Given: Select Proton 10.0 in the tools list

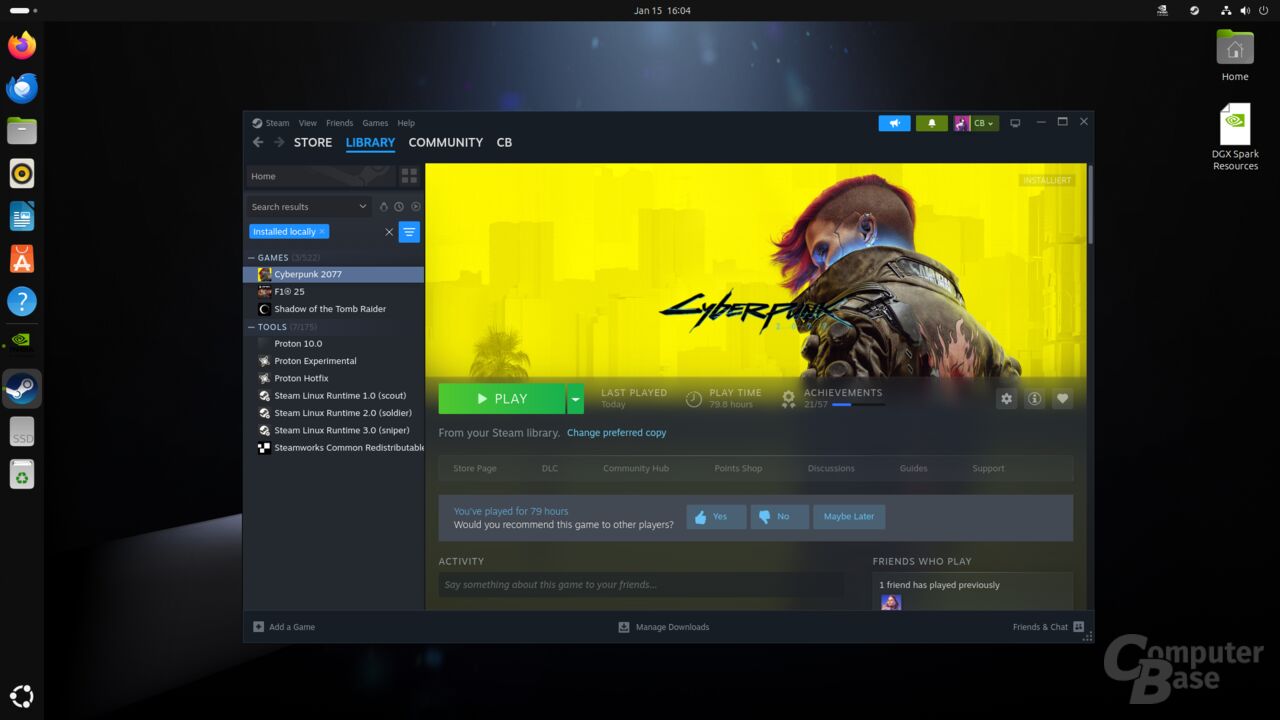Looking at the screenshot, I should (334, 344).
